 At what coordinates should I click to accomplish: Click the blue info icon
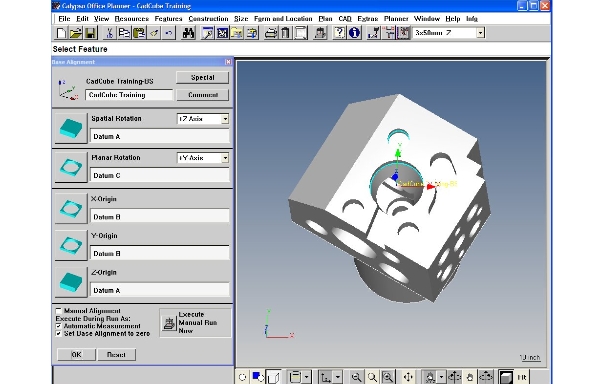(354, 33)
